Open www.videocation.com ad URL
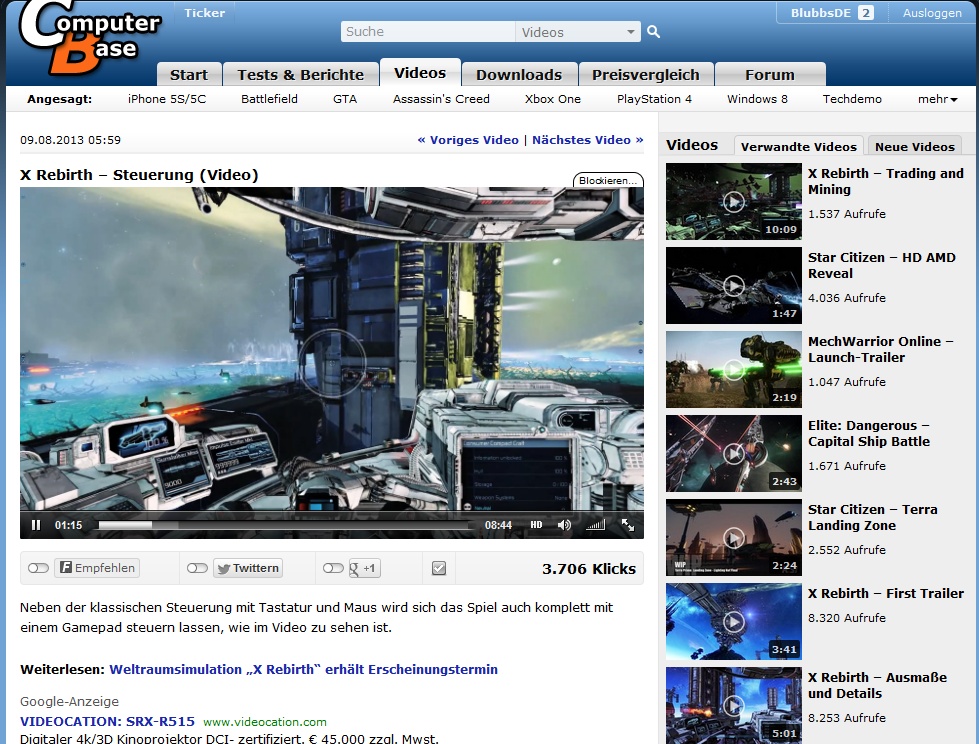The width and height of the screenshot is (979, 744). tap(265, 722)
